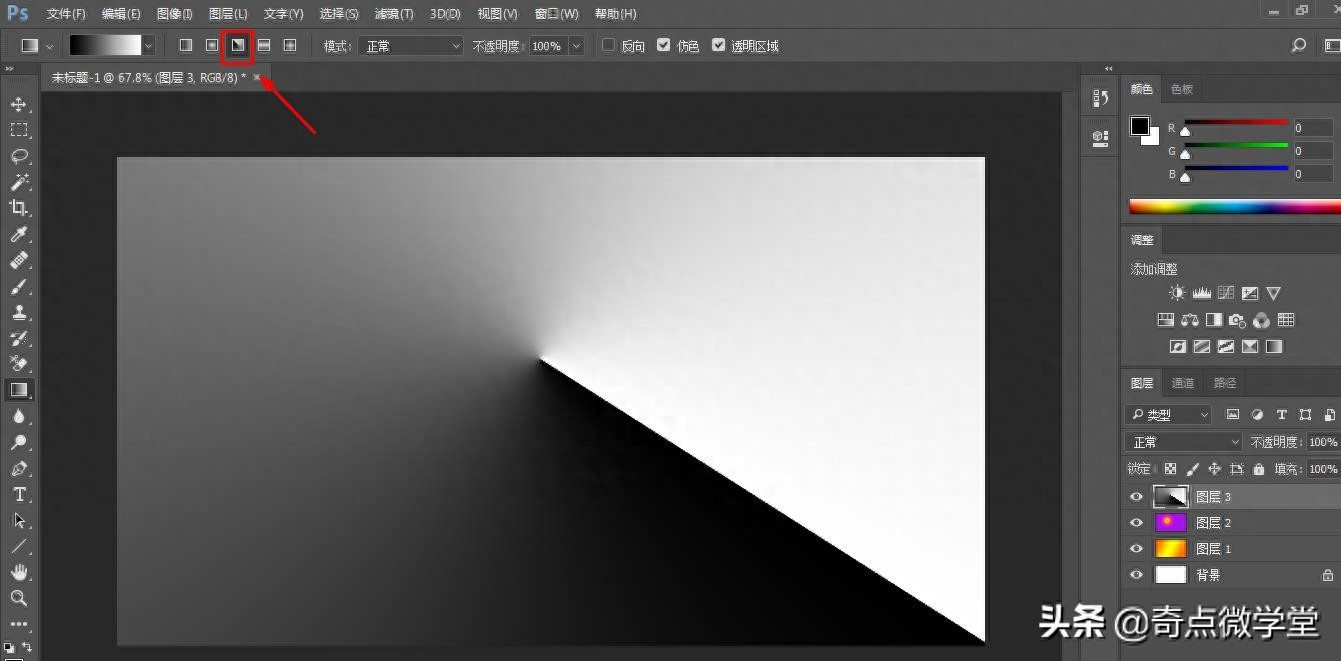The width and height of the screenshot is (1341, 661).
Task: Expand the gradient preset picker arrow
Action: pyautogui.click(x=149, y=46)
